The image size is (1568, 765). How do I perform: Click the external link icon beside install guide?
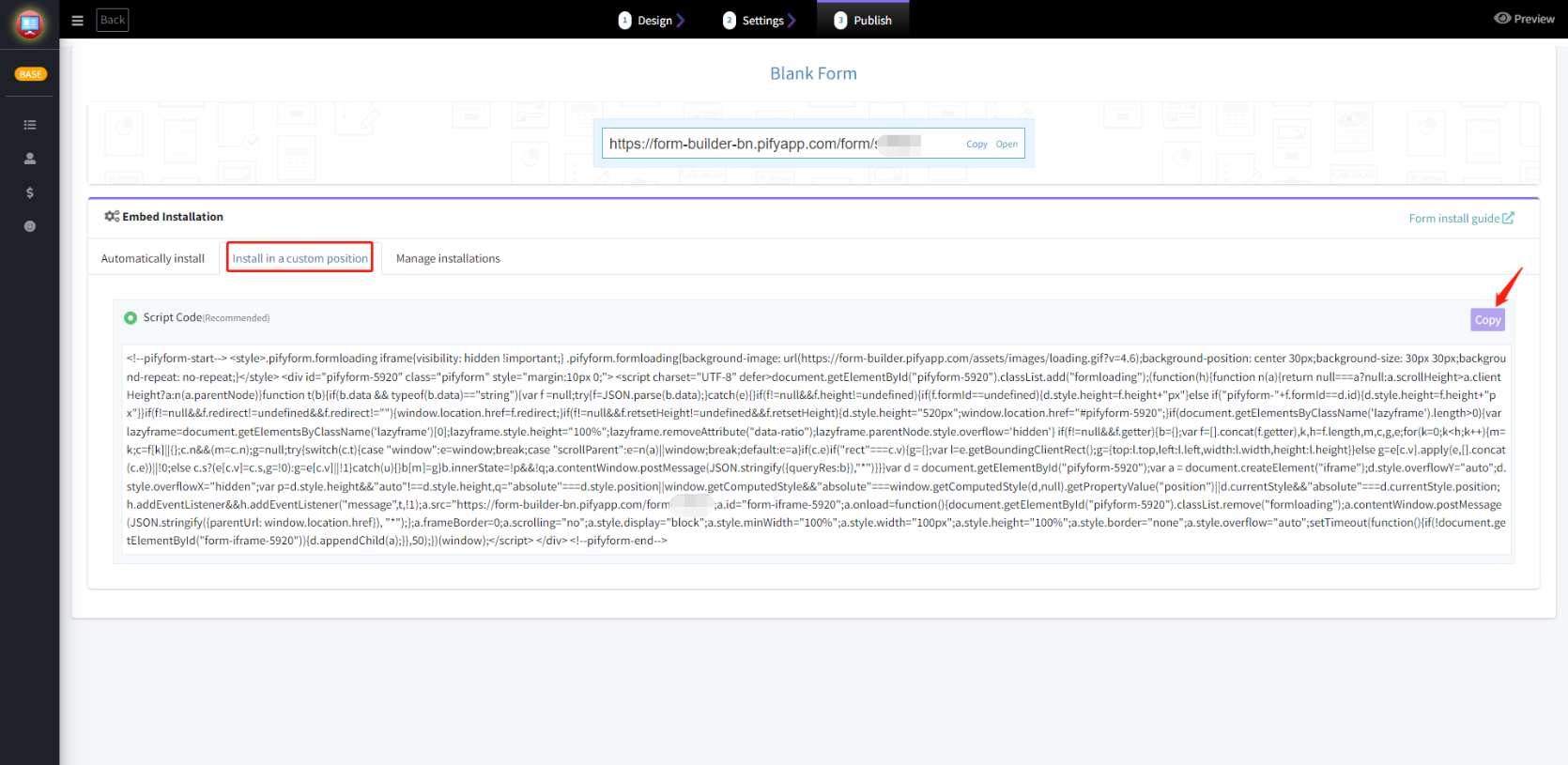(x=1508, y=218)
